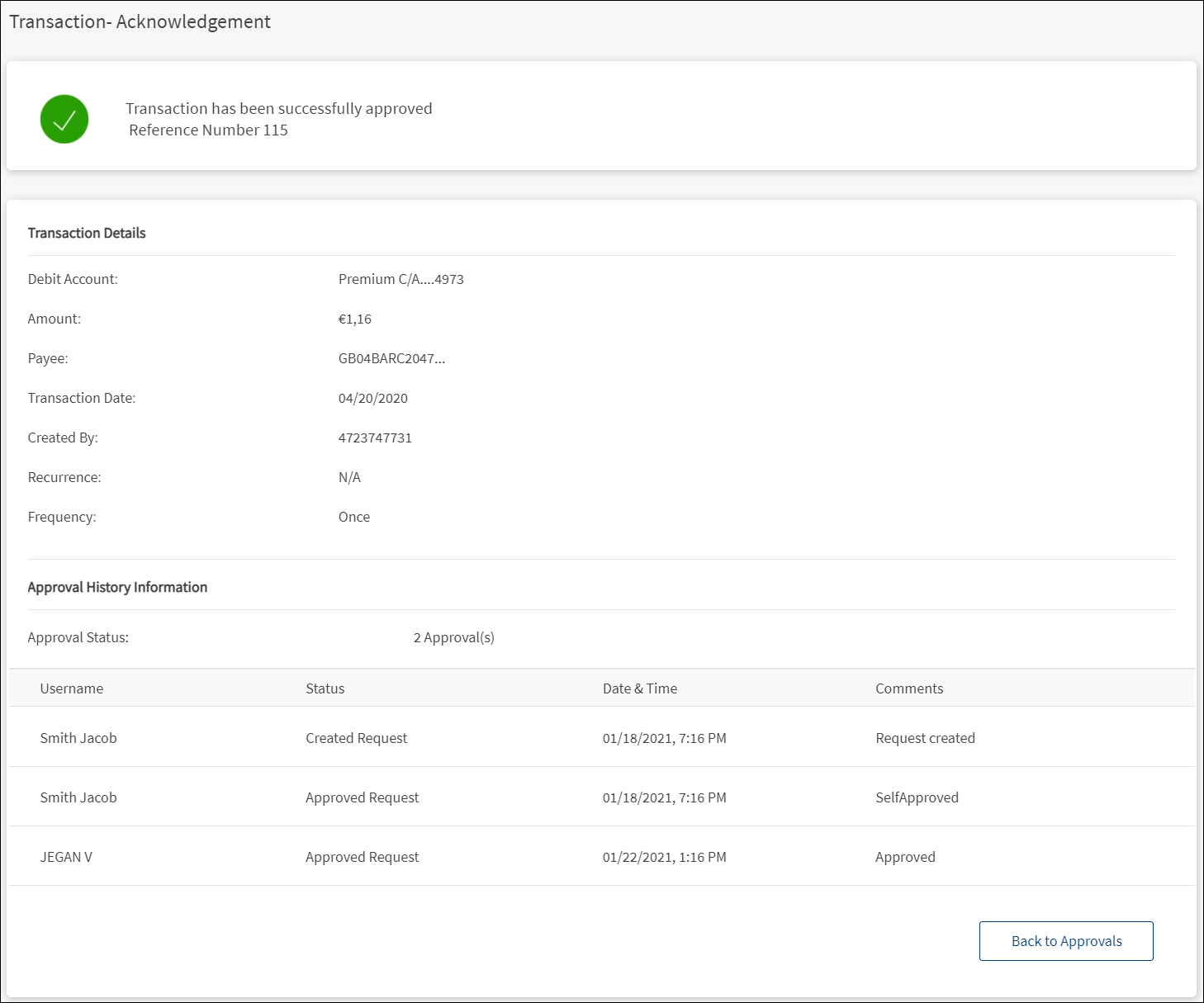Click the debit account Premium C/A....4973

click(401, 279)
